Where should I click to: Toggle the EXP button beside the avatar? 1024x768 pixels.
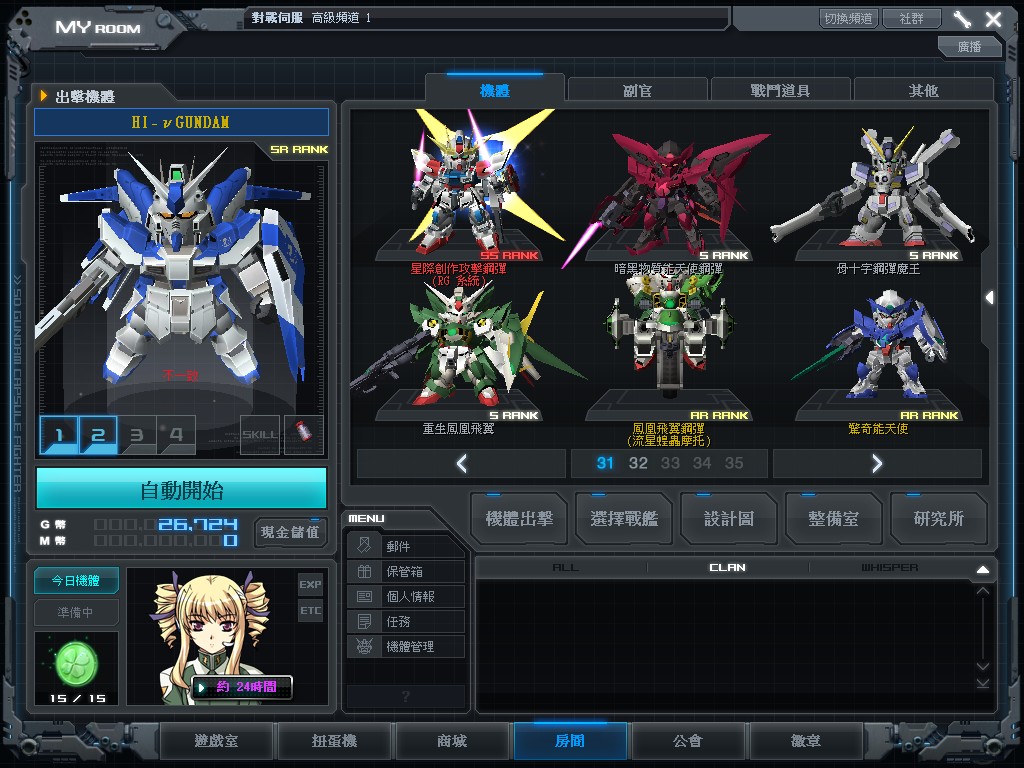(x=310, y=584)
